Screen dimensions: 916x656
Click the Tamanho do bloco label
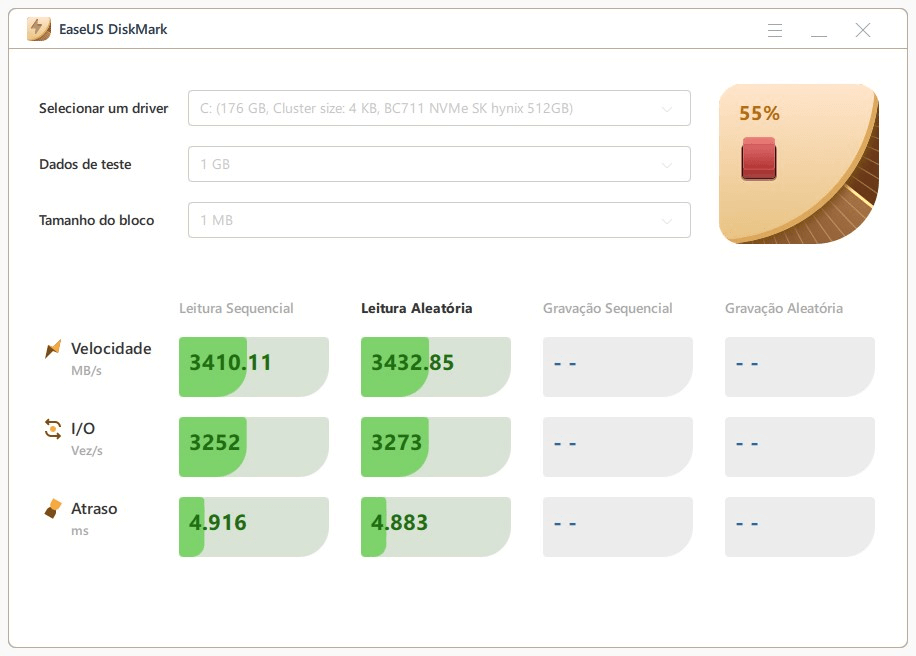[96, 220]
